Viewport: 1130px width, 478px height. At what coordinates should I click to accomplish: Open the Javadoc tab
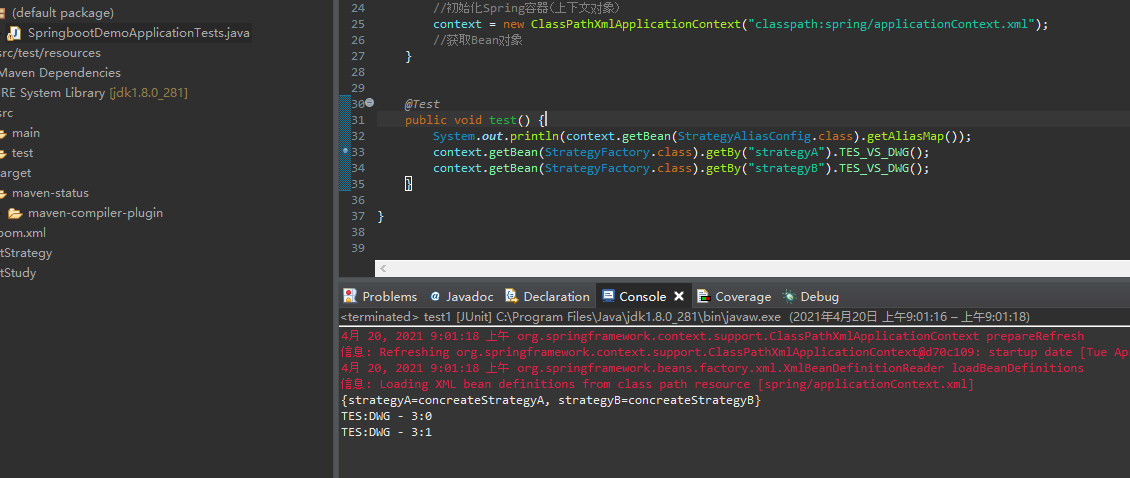tap(462, 296)
